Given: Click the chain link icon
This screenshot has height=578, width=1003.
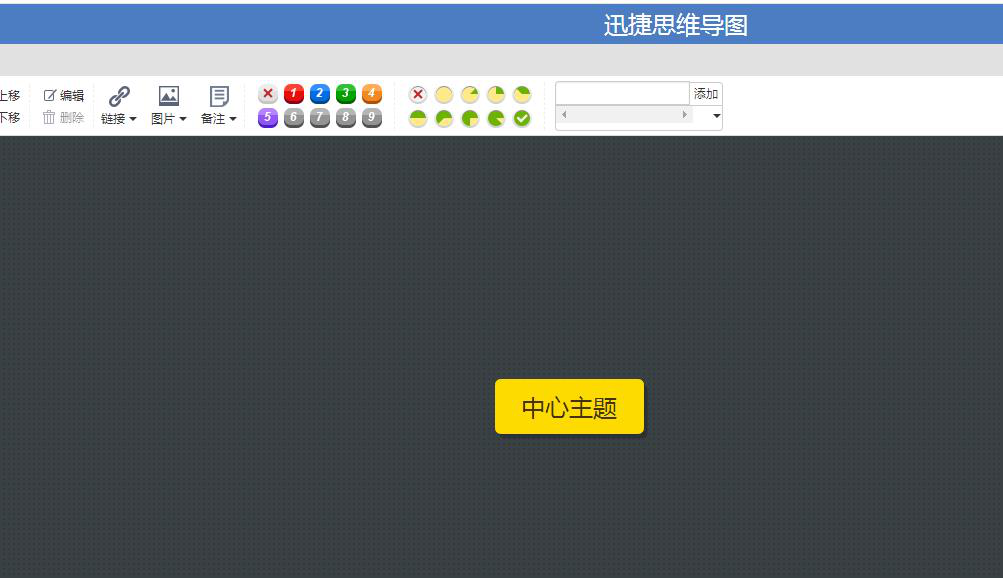Looking at the screenshot, I should (x=119, y=96).
